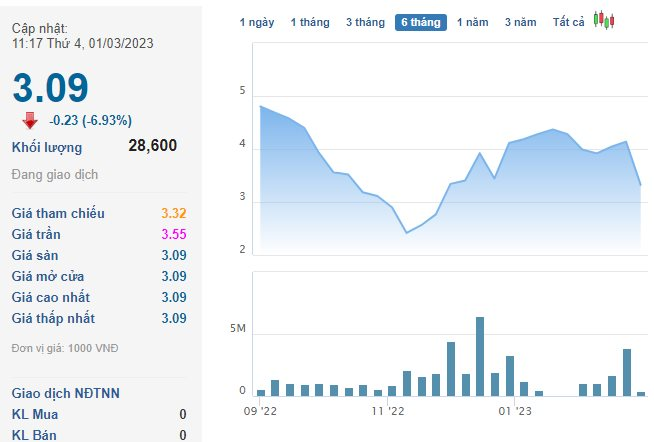Click the last price point on chart
The image size is (654, 442).
641,185
